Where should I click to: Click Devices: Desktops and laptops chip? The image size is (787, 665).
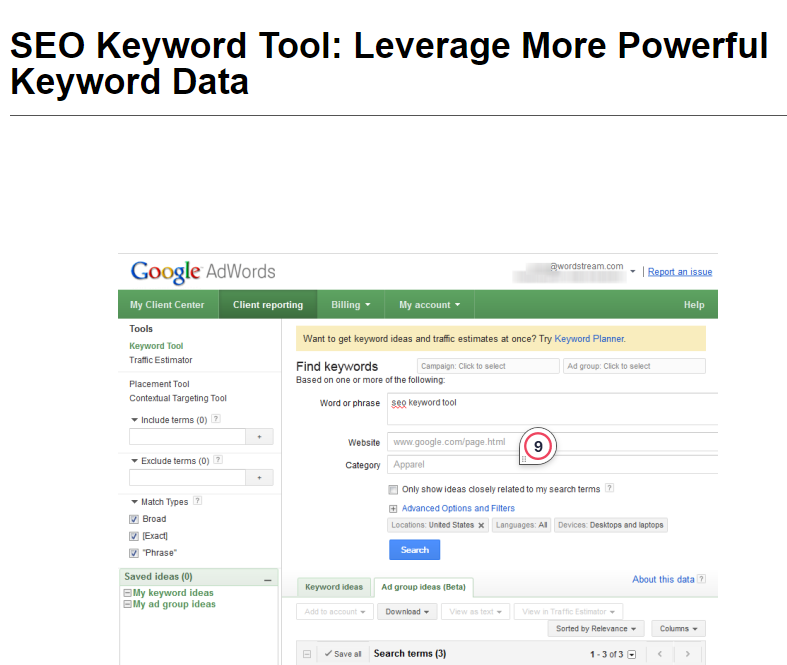(x=610, y=525)
